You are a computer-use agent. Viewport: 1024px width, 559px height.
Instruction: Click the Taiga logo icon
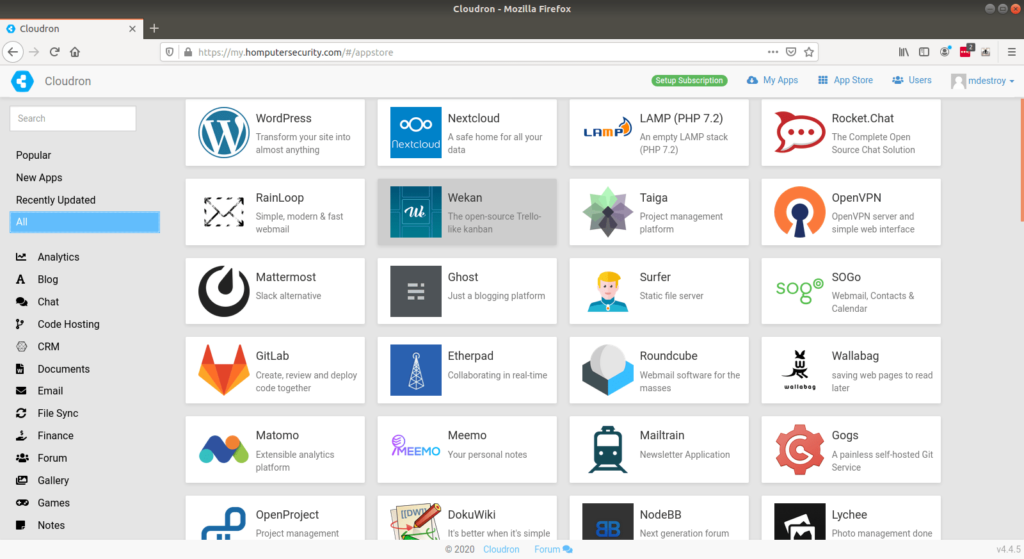(x=607, y=212)
